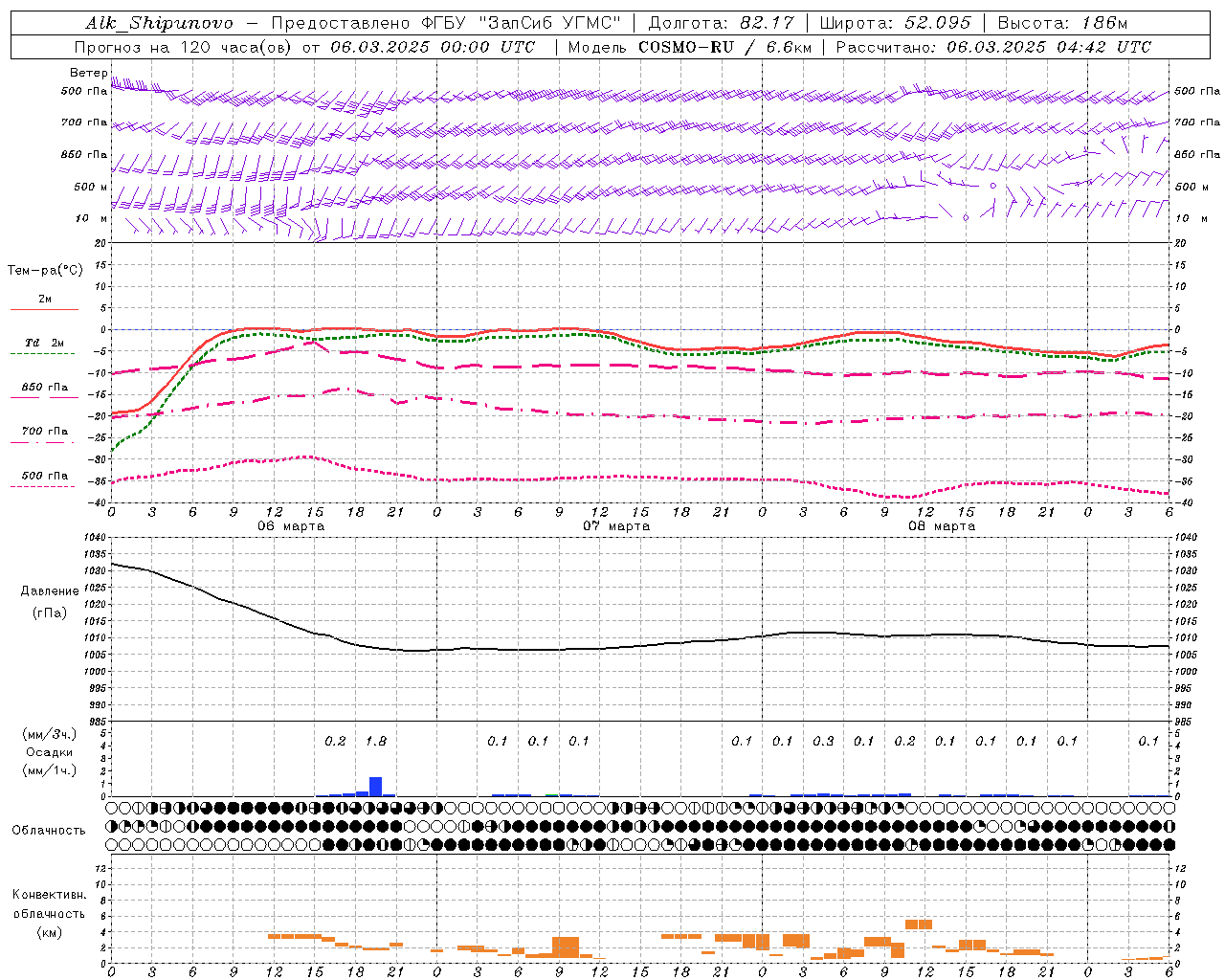Click the Облачность cloud cover label
The image size is (1225, 980).
coord(49,830)
